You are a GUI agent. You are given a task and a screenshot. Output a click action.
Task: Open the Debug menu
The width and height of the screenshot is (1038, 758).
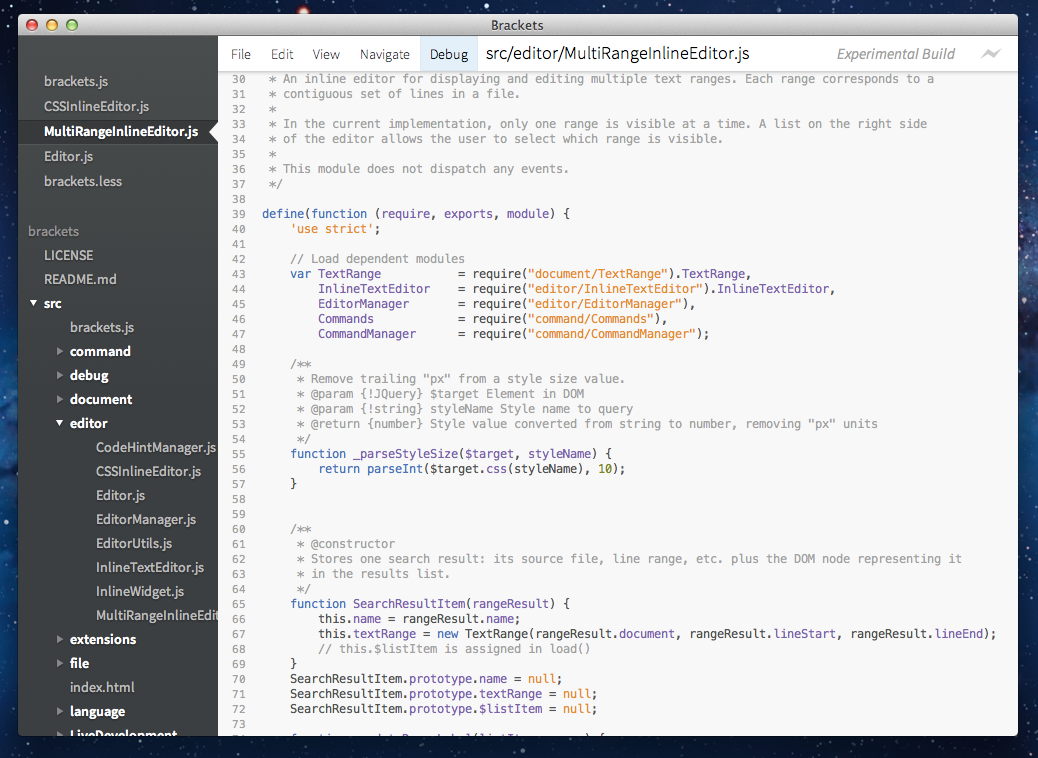pyautogui.click(x=449, y=54)
